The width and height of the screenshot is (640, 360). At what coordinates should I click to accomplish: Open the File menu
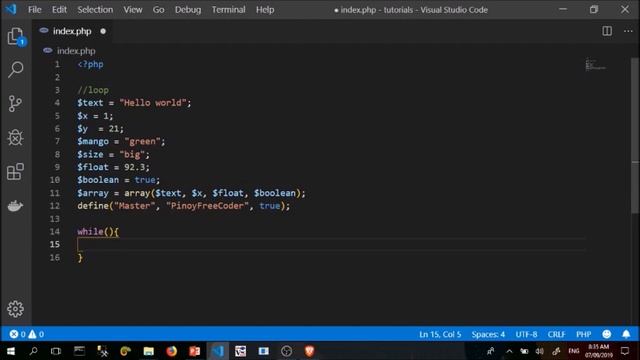(x=35, y=9)
